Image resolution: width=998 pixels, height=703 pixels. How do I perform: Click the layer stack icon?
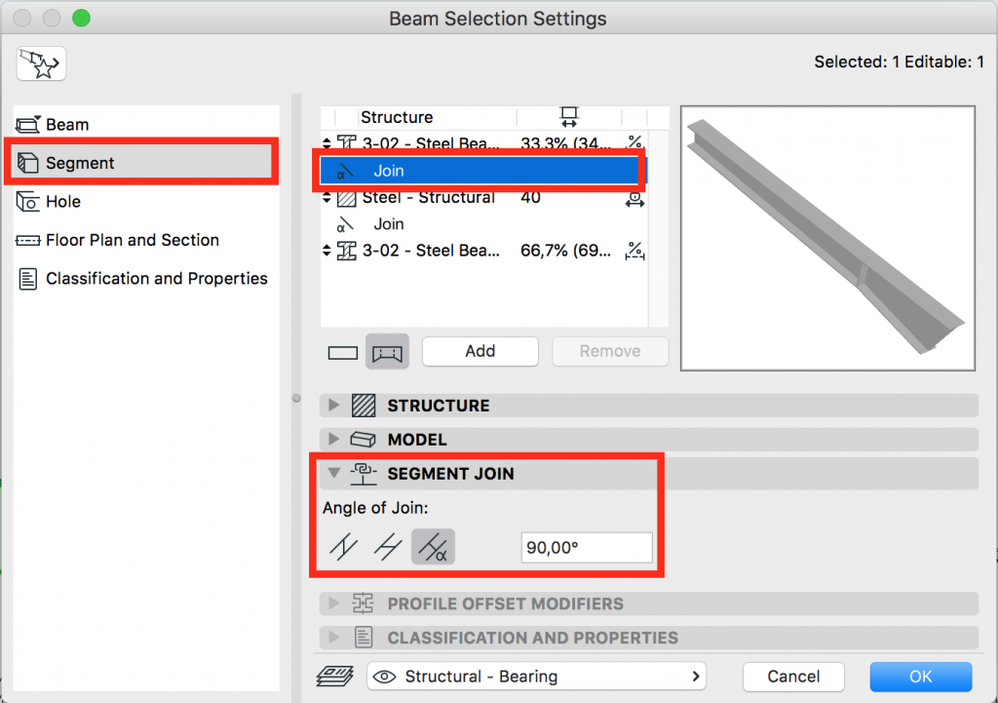pyautogui.click(x=335, y=677)
